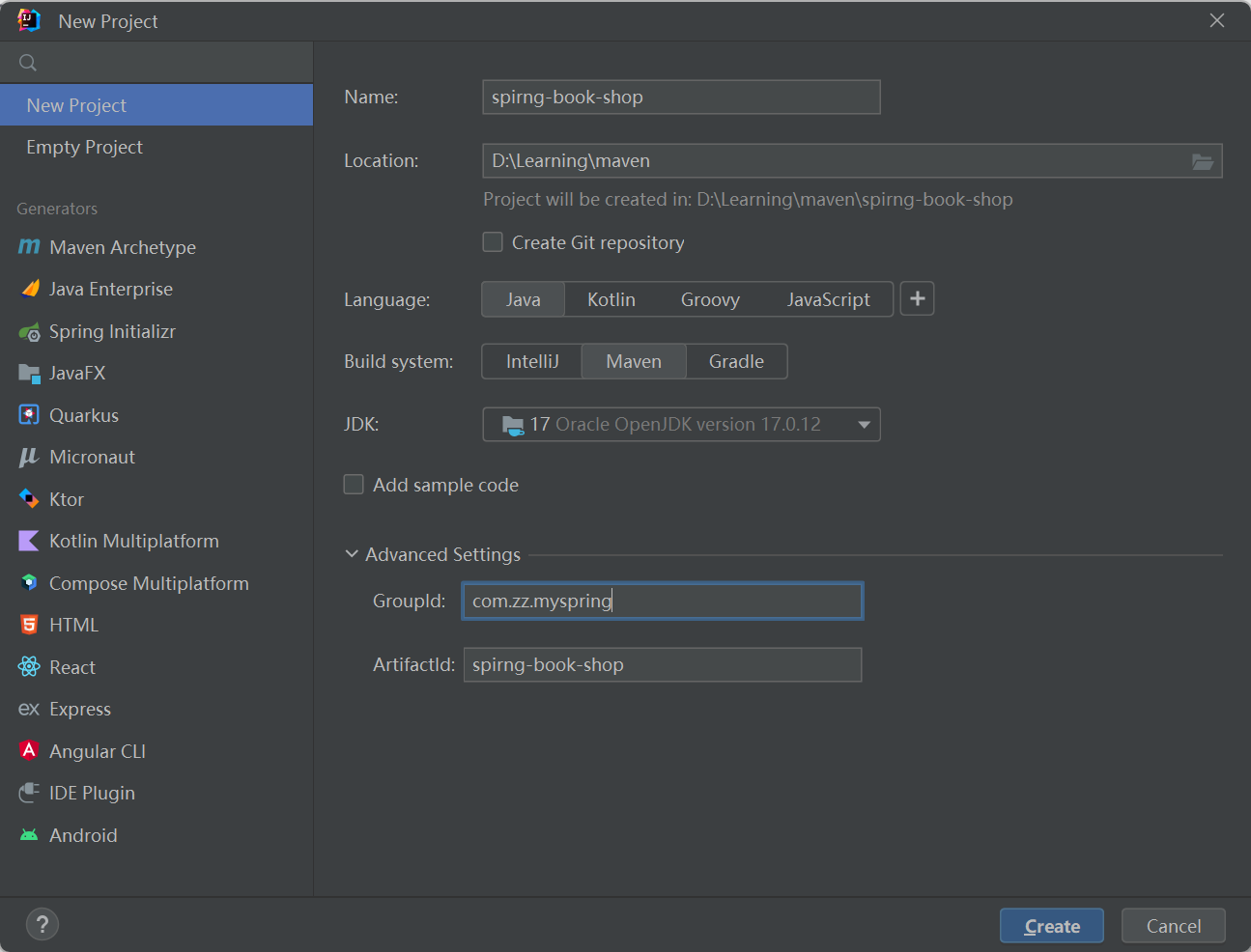The height and width of the screenshot is (952, 1251).
Task: Collapse the Advanced Settings section
Action: [352, 554]
